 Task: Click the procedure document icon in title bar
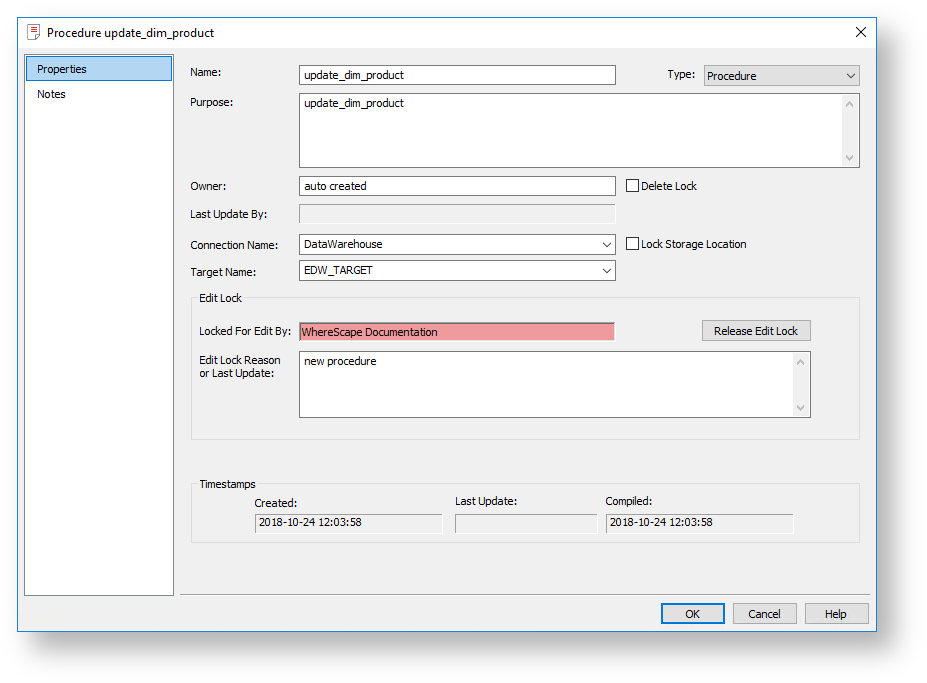[34, 32]
